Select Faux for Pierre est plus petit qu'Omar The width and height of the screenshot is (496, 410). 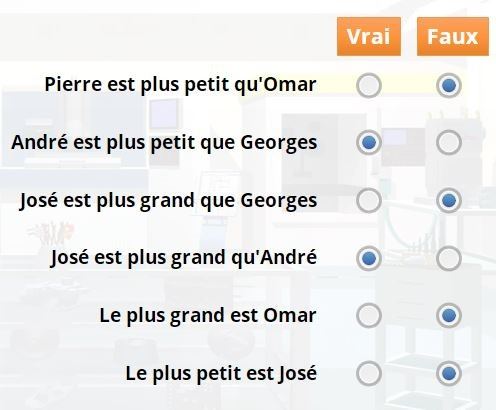click(449, 85)
